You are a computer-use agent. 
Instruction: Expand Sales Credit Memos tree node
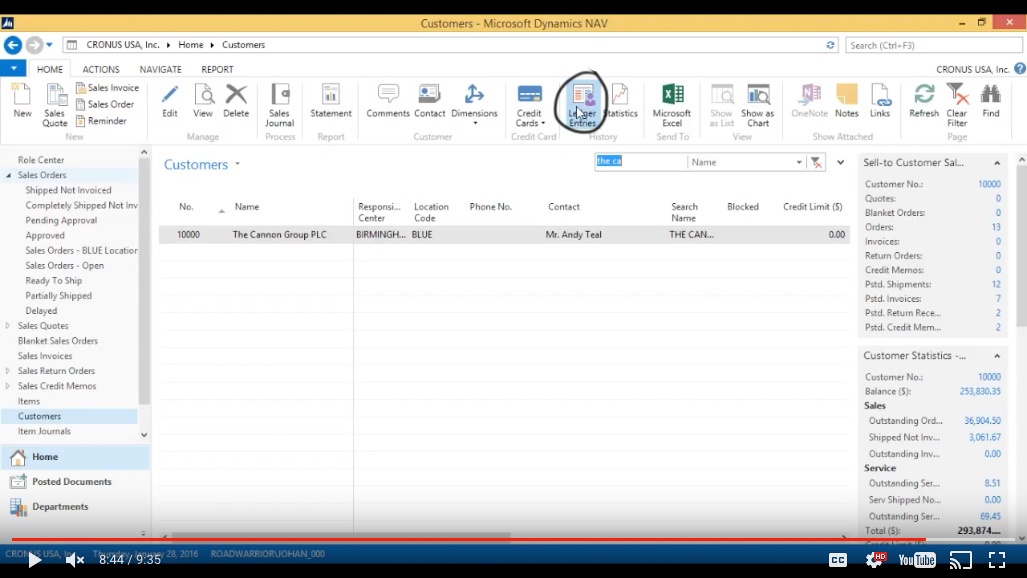coord(8,386)
